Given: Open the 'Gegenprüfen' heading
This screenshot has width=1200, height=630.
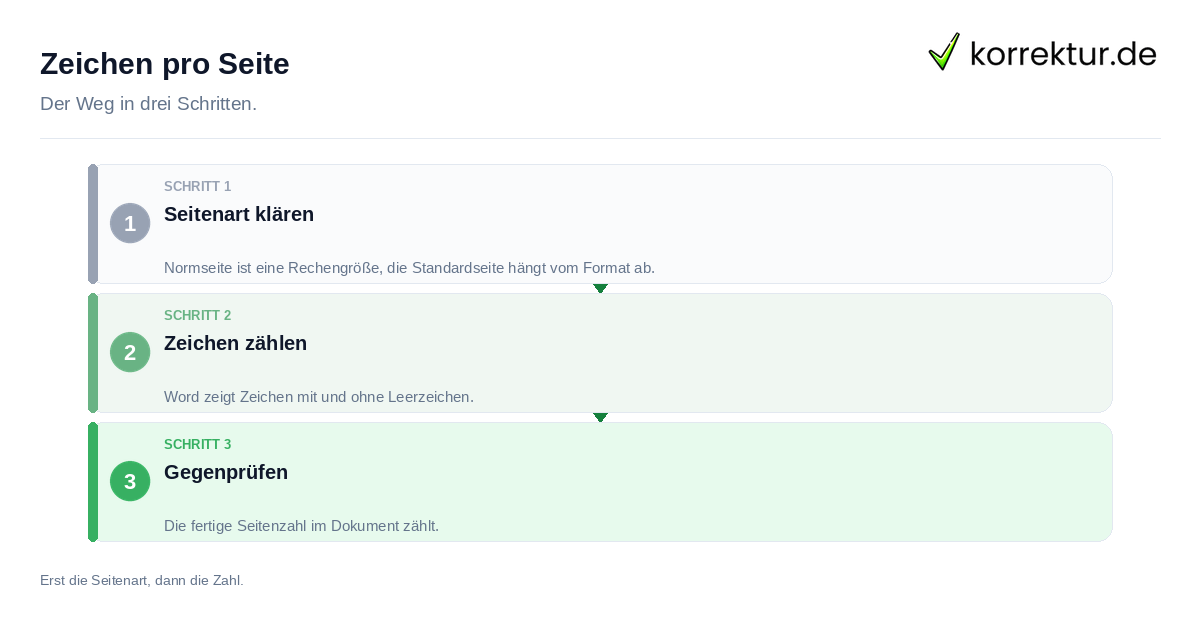Looking at the screenshot, I should coord(226,472).
